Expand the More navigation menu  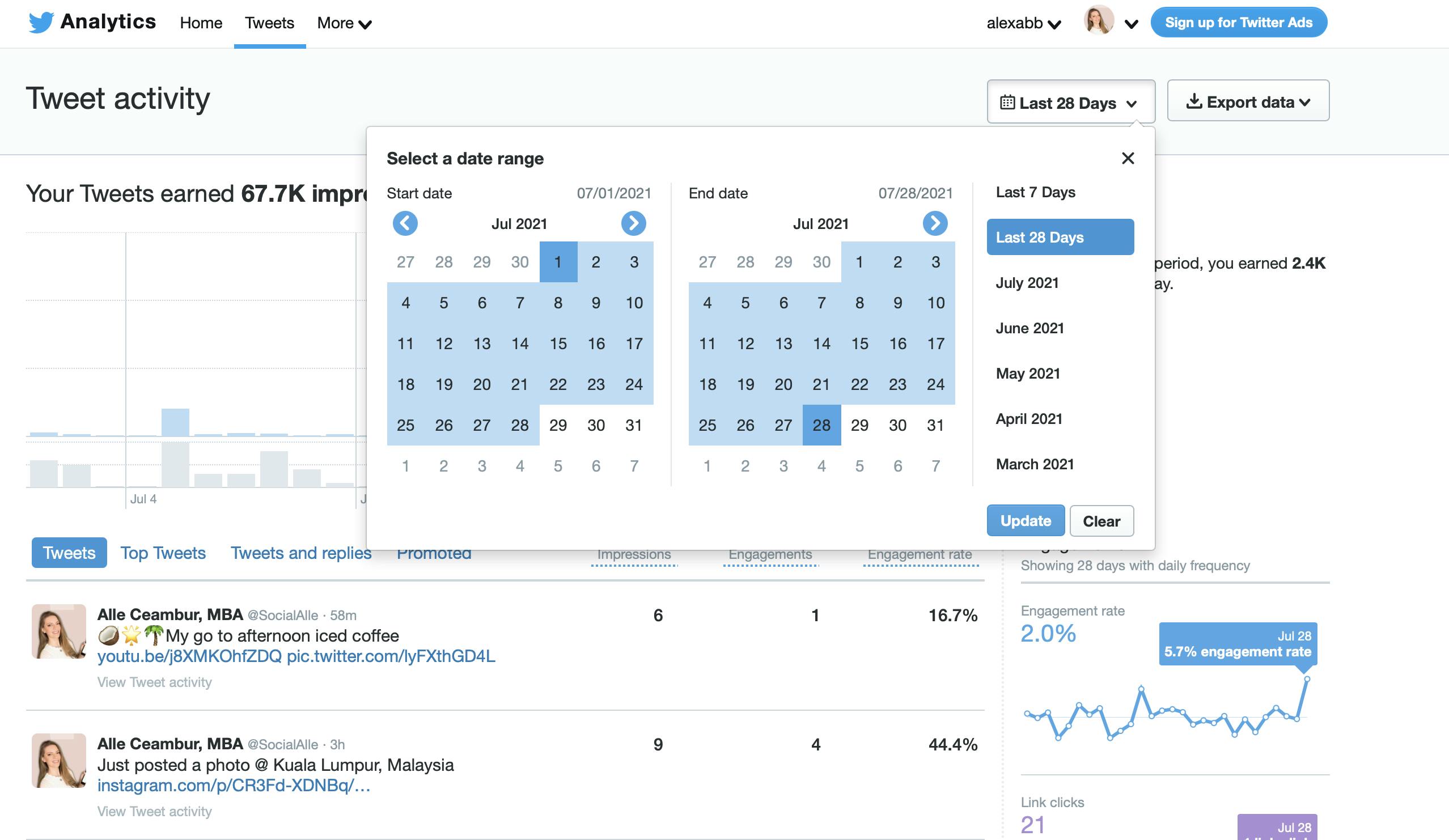[344, 23]
